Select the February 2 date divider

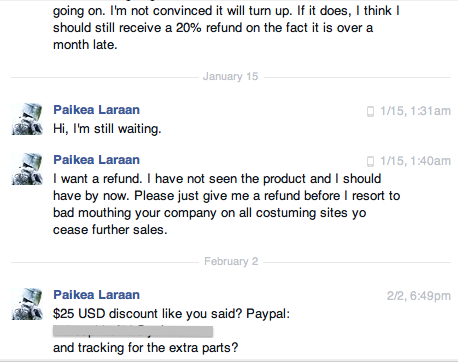[231, 261]
